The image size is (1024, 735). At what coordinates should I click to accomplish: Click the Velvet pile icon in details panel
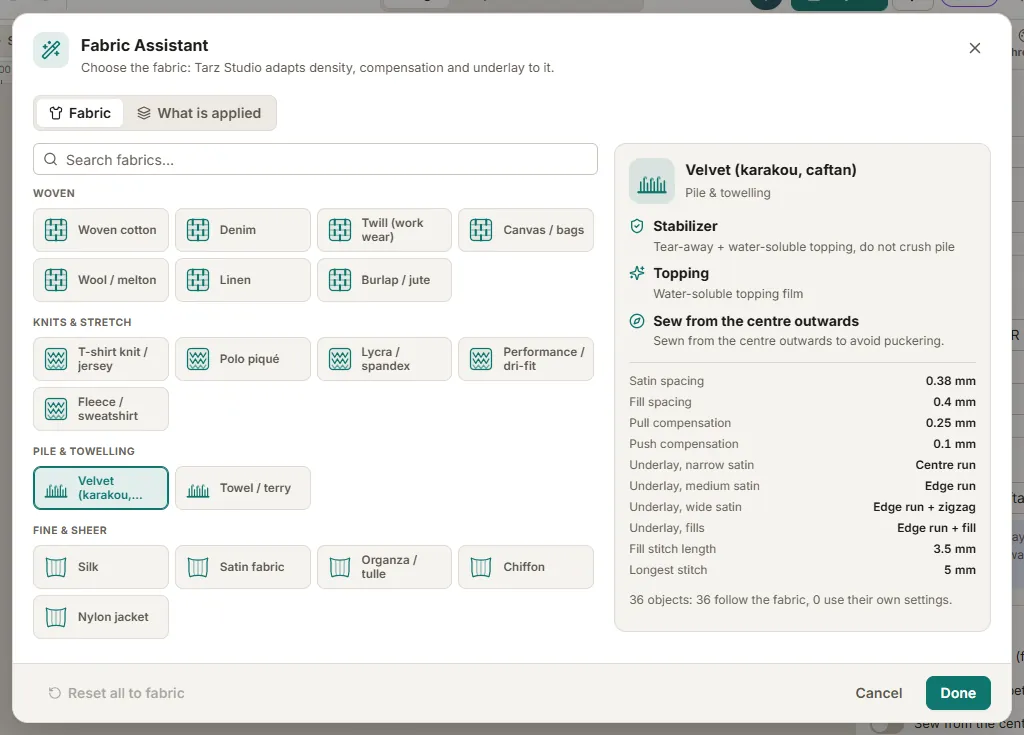[652, 181]
